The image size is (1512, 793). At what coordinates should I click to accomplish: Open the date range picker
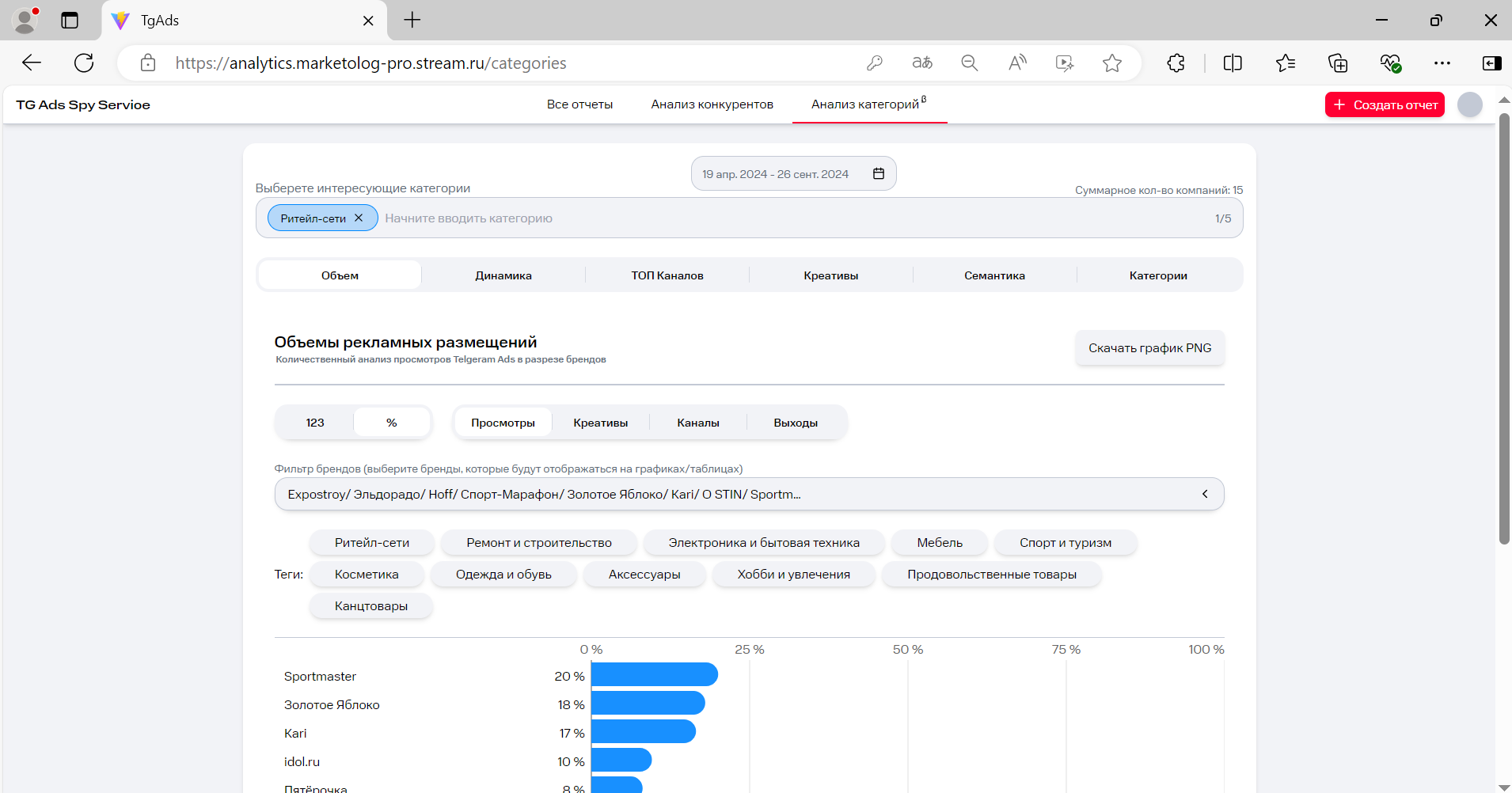coord(793,173)
